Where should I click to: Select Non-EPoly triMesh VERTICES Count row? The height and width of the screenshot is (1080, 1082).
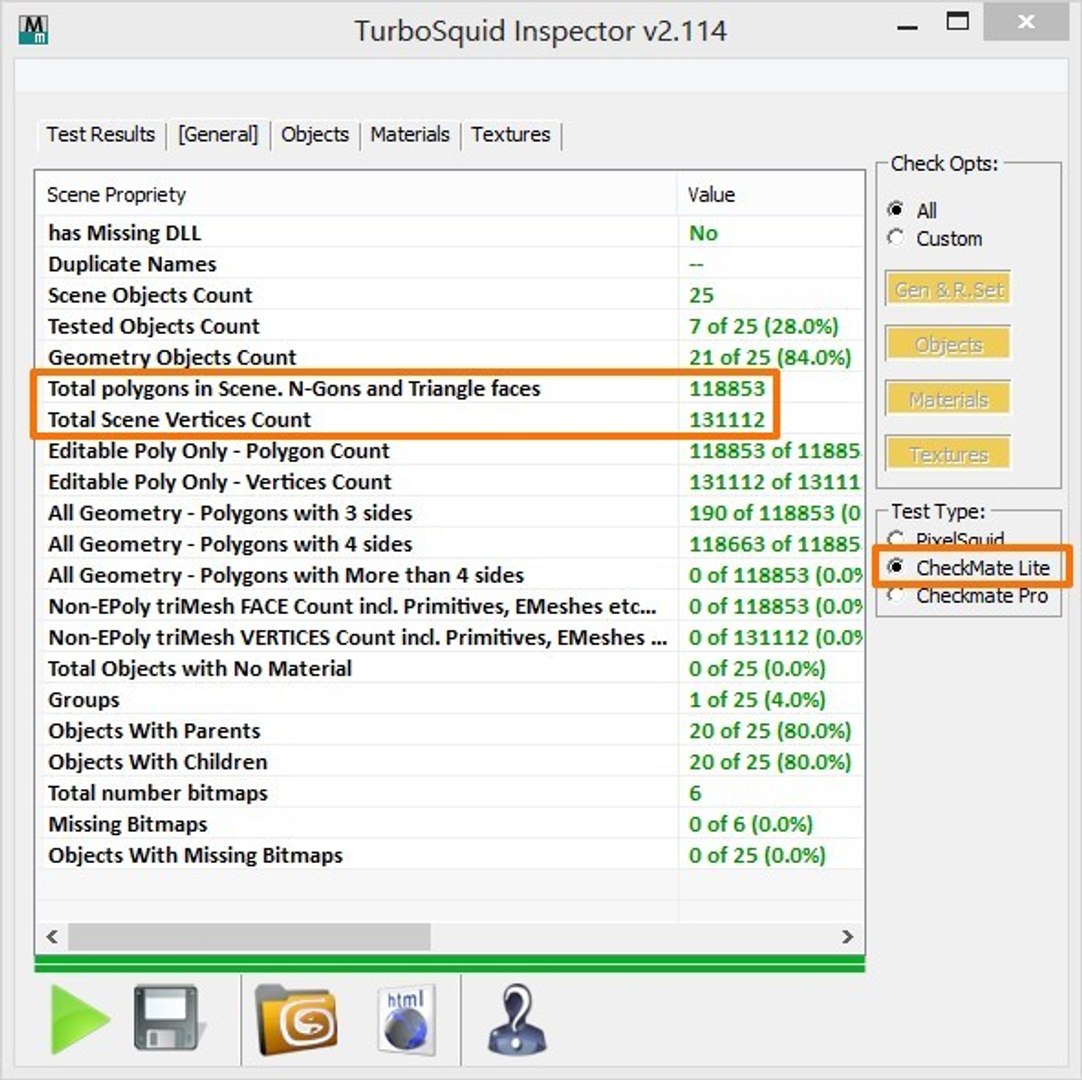(449, 637)
